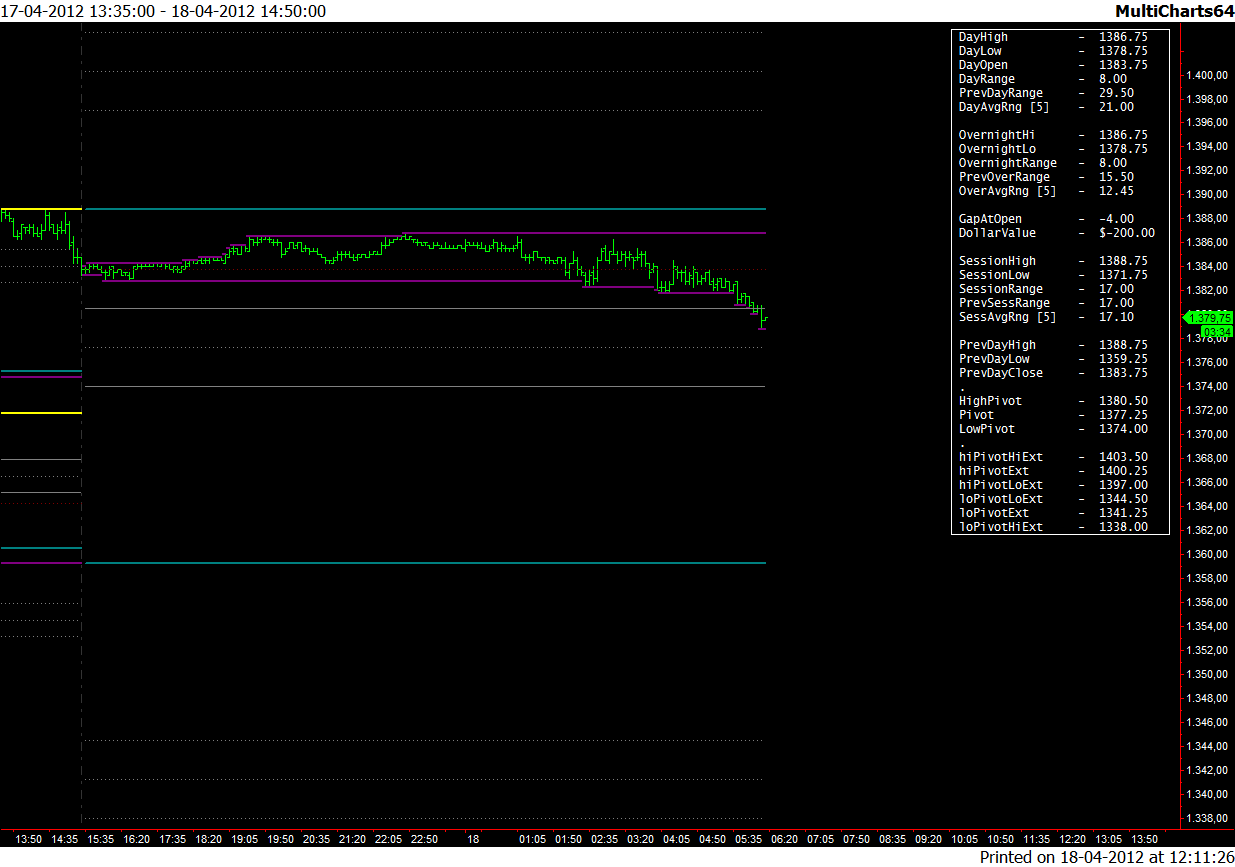1235x867 pixels.
Task: Select the 1,360.00 price axis label
Action: [x=1207, y=555]
